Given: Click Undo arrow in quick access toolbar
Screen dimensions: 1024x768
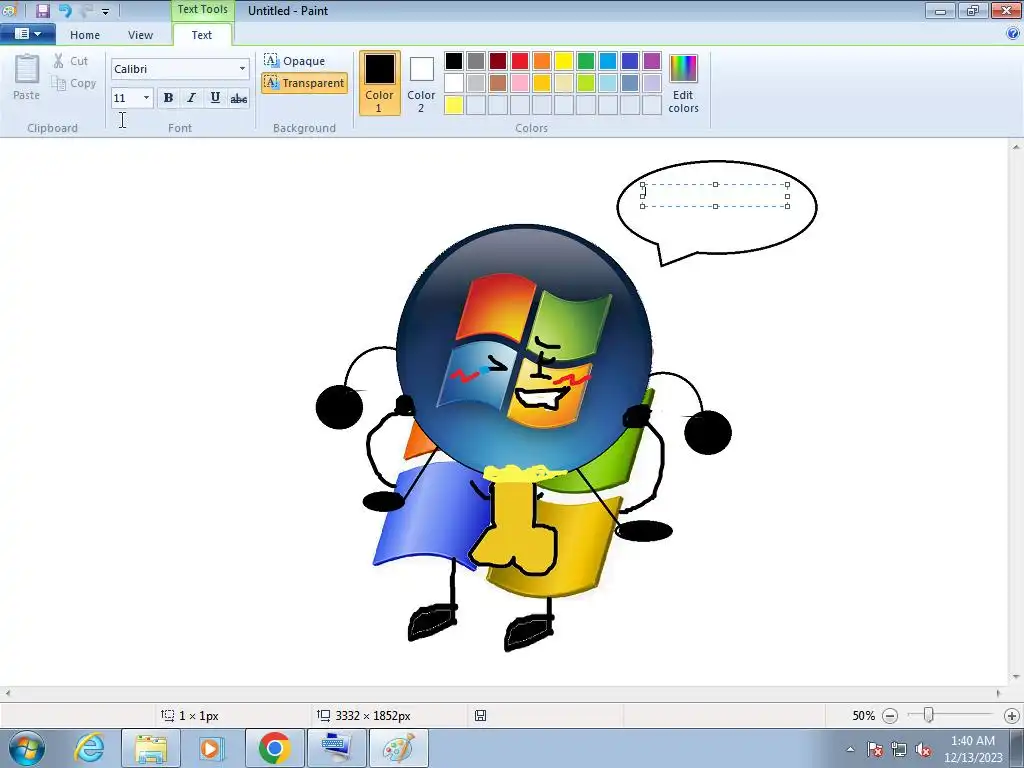Looking at the screenshot, I should (x=65, y=10).
